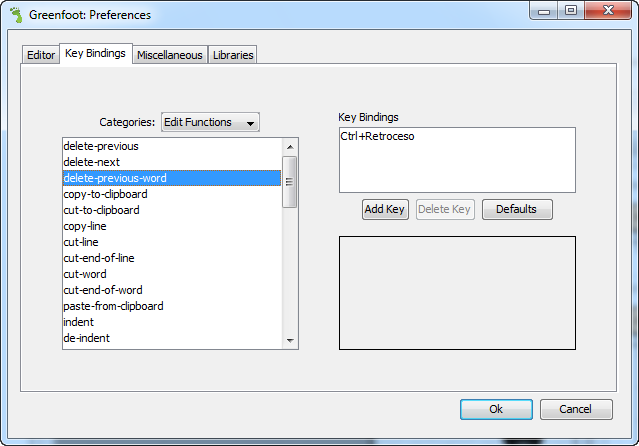639x446 pixels.
Task: Pick the copy-line function
Action: click(172, 226)
